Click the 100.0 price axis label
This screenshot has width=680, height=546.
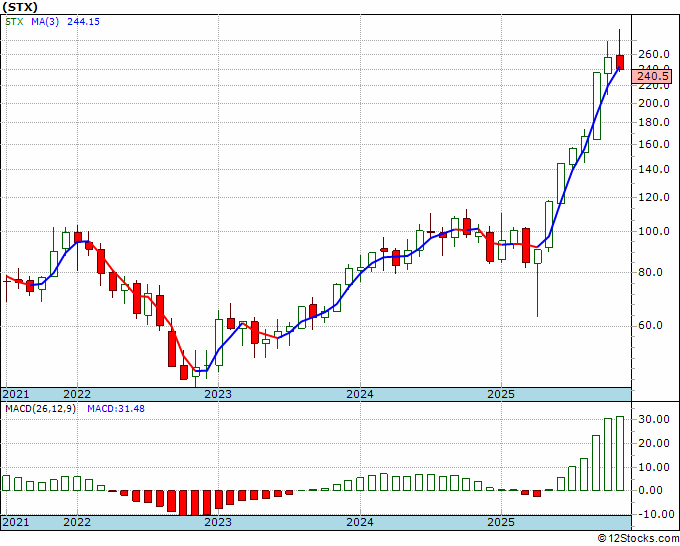pos(652,232)
